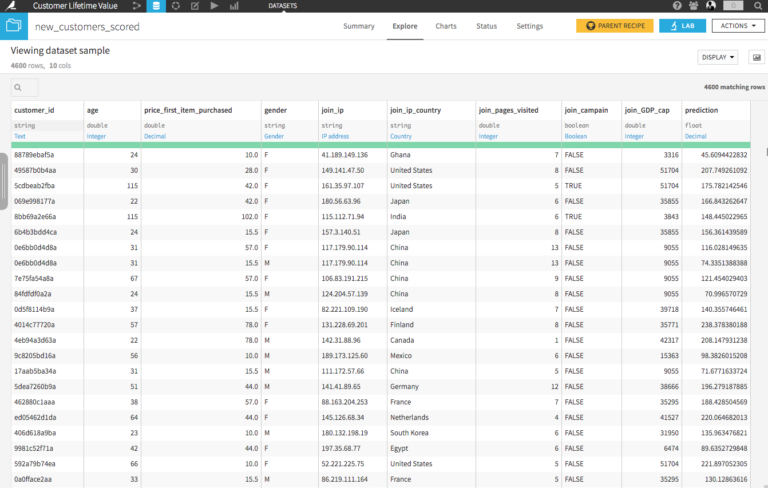The width and height of the screenshot is (768, 488).
Task: Click the left side panel handle
Action: [x=3, y=181]
